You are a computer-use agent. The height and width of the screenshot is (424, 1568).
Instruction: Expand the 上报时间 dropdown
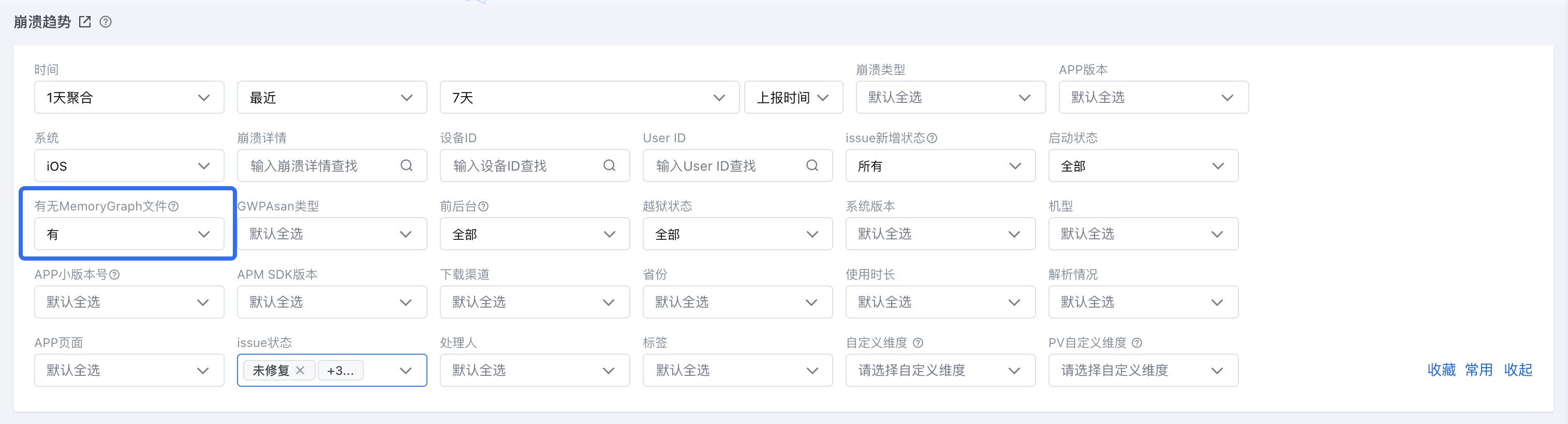coord(794,97)
